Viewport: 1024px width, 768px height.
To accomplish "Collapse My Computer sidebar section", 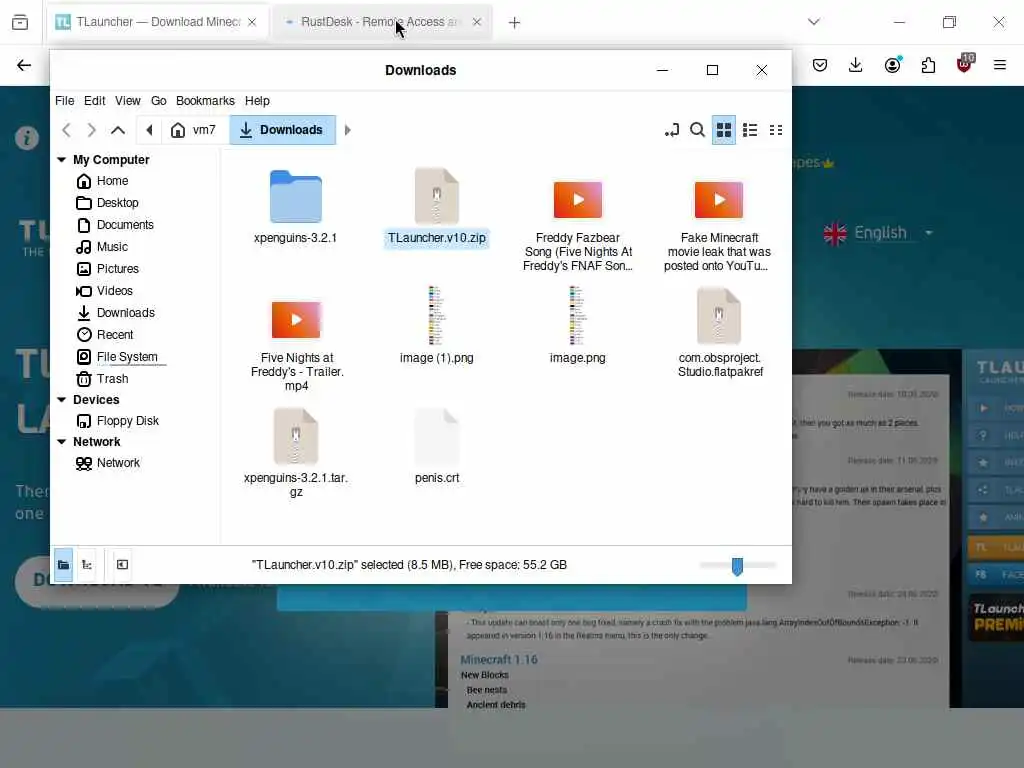I will click(61, 159).
